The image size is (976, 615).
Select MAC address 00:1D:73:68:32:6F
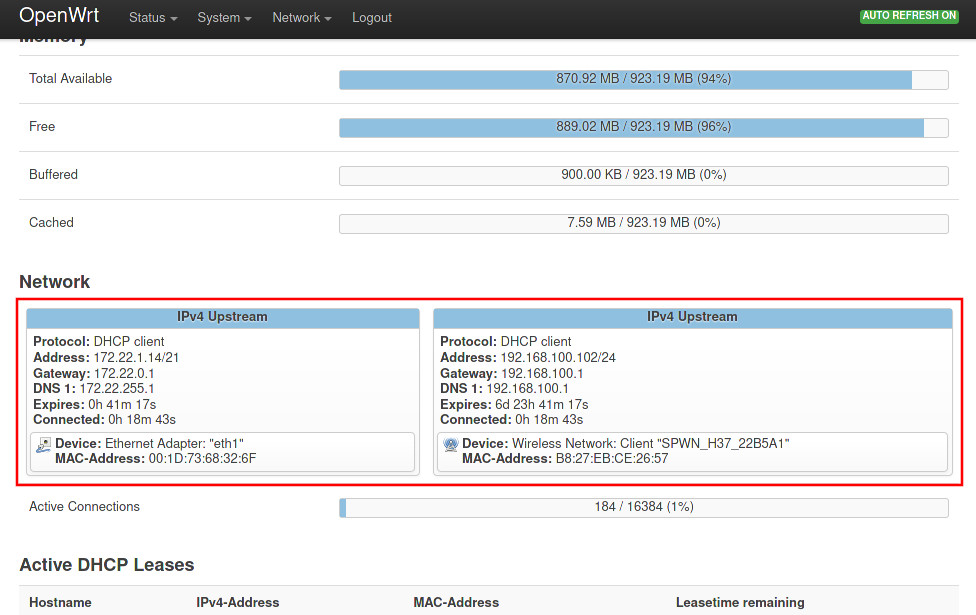pyautogui.click(x=202, y=459)
